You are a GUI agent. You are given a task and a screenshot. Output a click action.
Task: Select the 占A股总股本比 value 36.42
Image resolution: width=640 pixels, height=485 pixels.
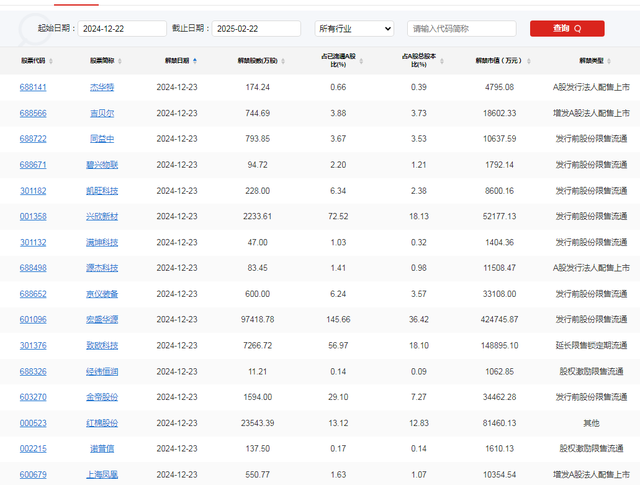419,319
